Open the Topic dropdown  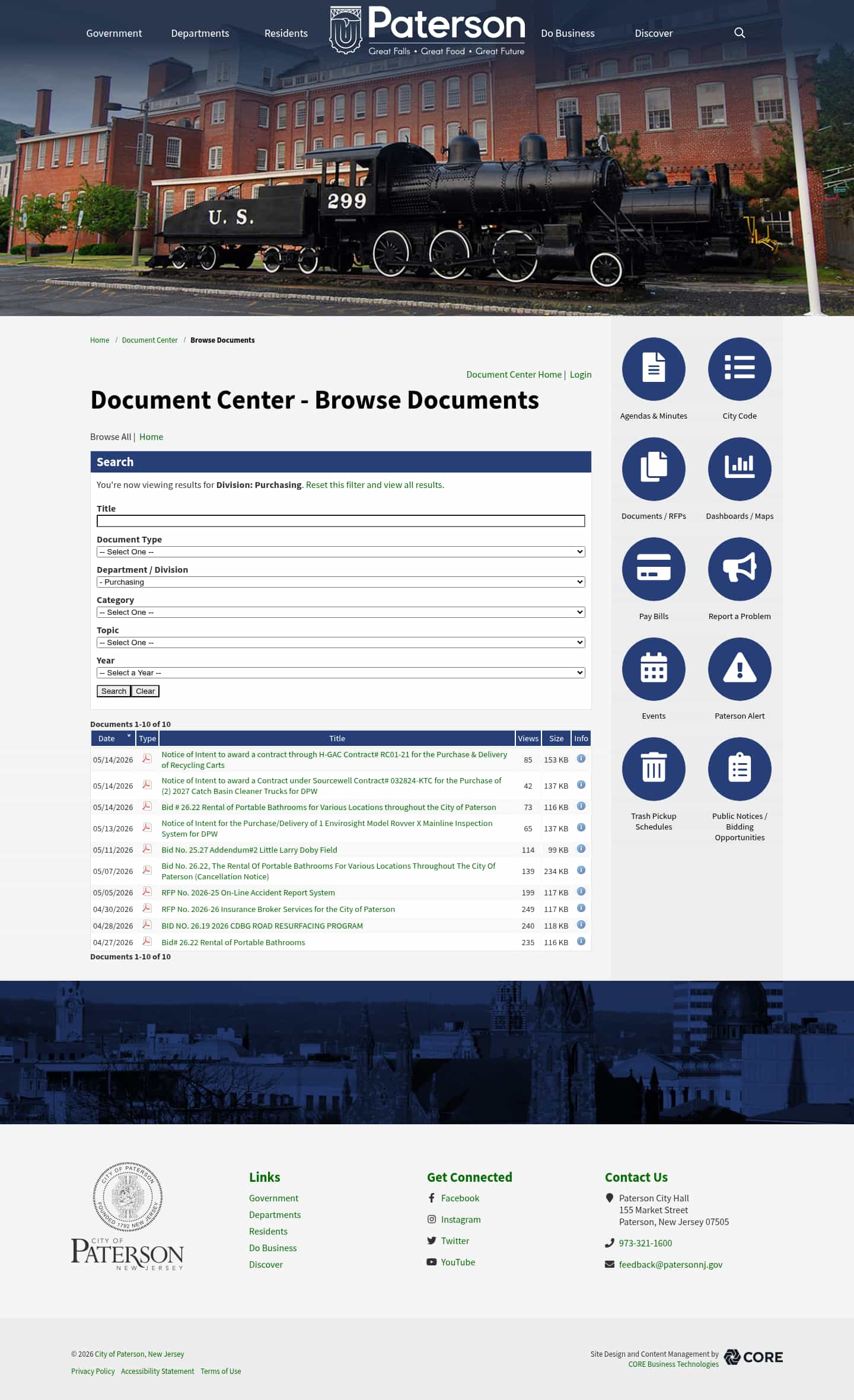click(x=341, y=642)
